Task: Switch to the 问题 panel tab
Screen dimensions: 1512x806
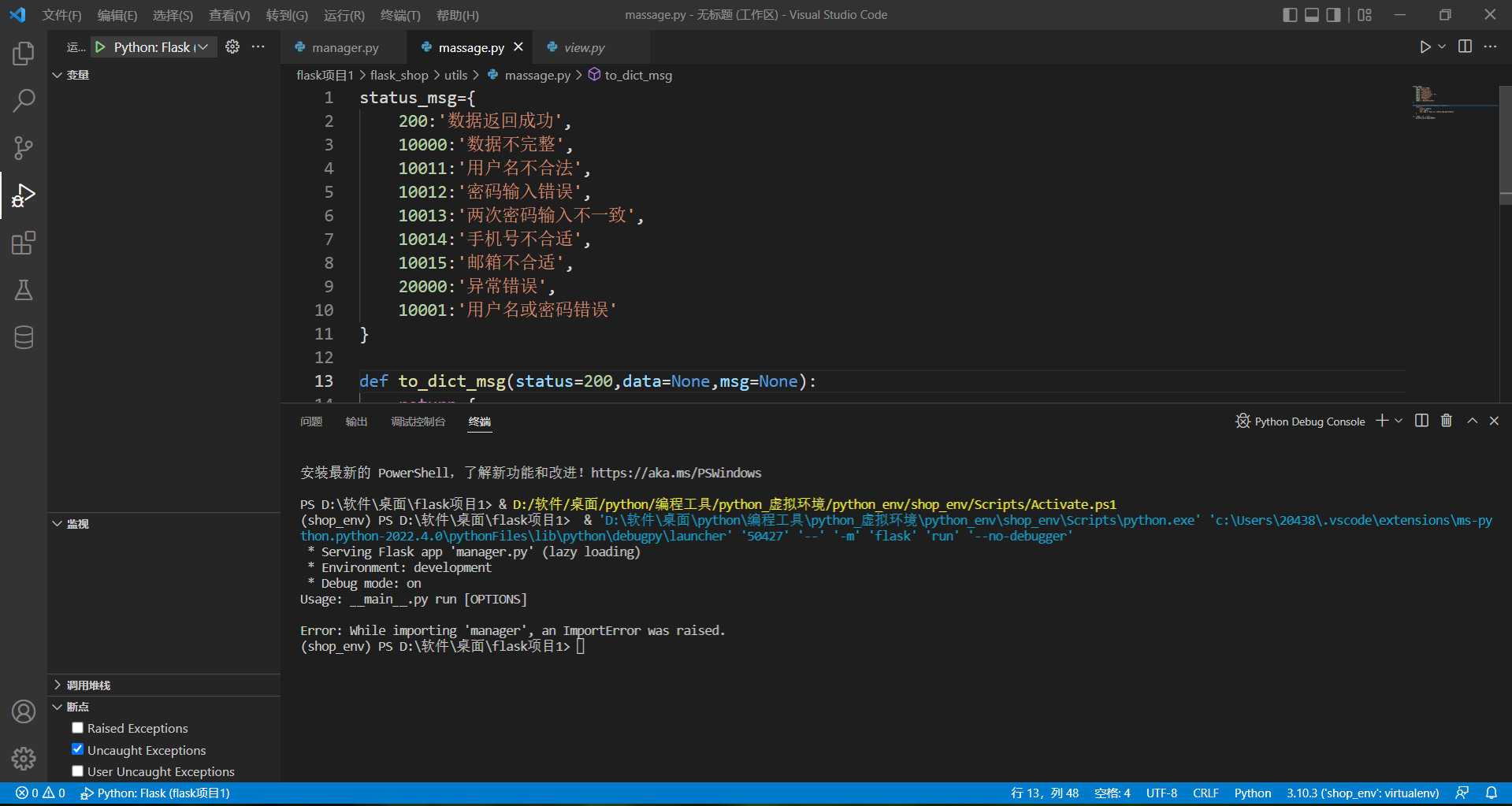Action: click(x=311, y=422)
